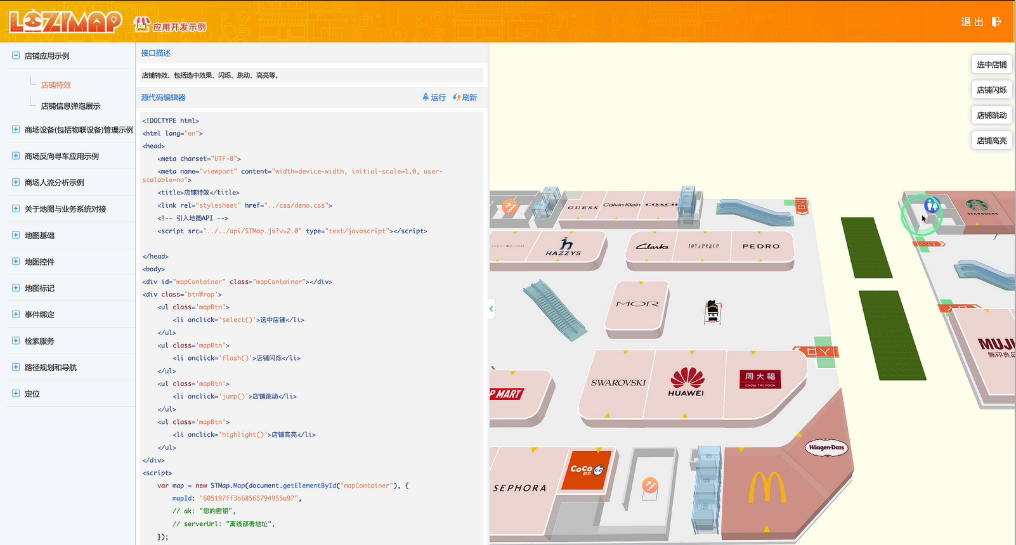Click the orange elevator icon near CoCo
This screenshot has width=1016, height=545.
(x=650, y=485)
